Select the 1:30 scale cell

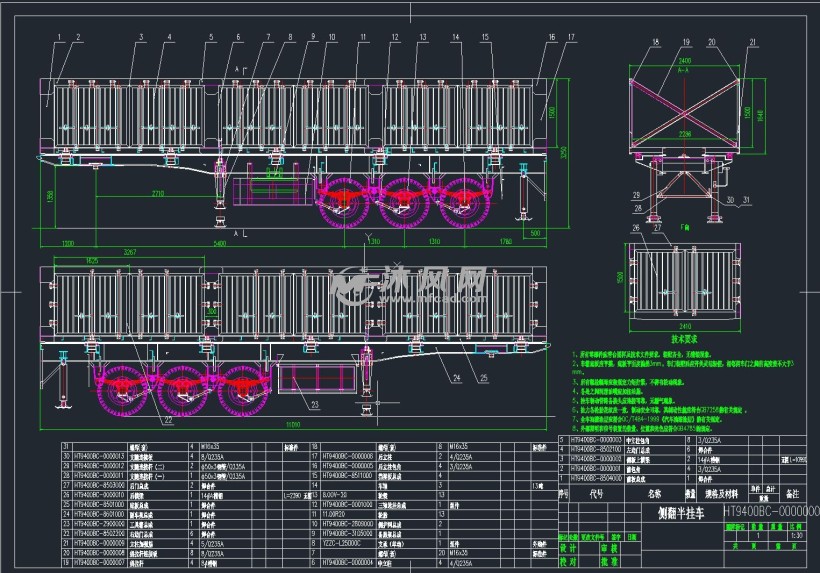(x=794, y=535)
